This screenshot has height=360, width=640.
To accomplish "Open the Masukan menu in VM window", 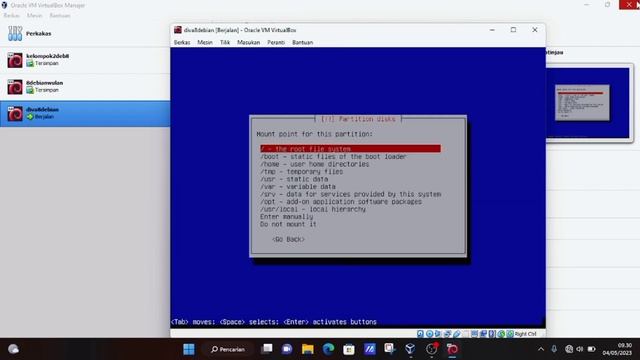I will [x=249, y=42].
